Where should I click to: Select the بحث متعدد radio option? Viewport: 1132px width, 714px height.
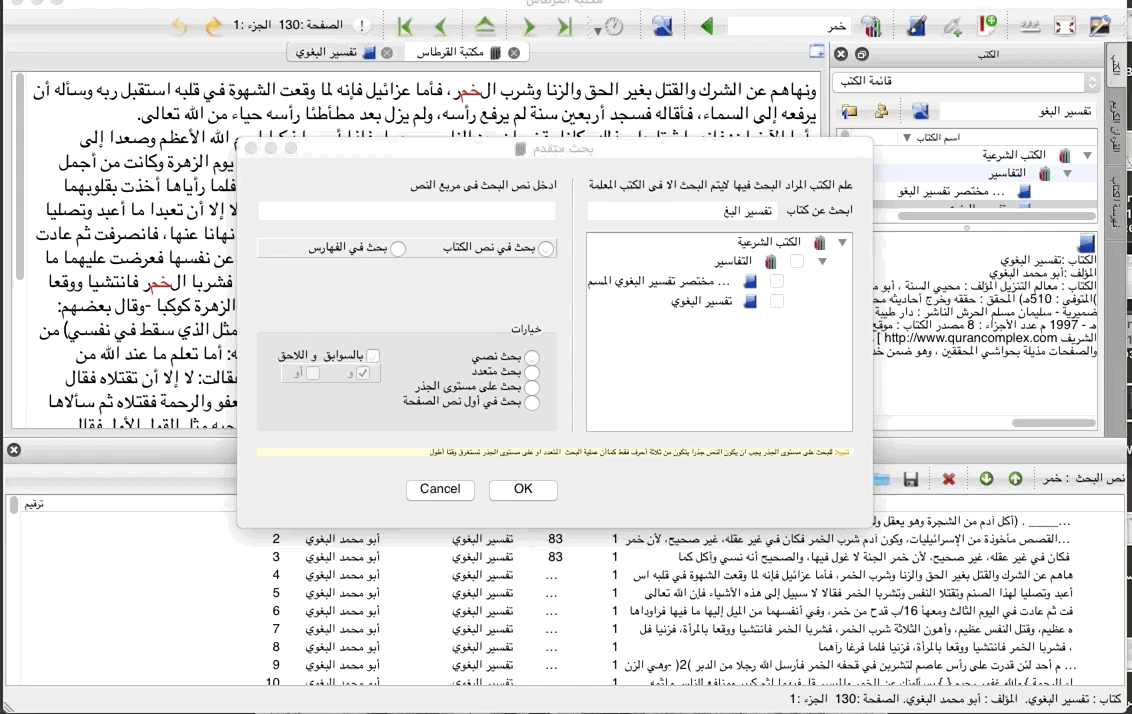click(x=532, y=373)
